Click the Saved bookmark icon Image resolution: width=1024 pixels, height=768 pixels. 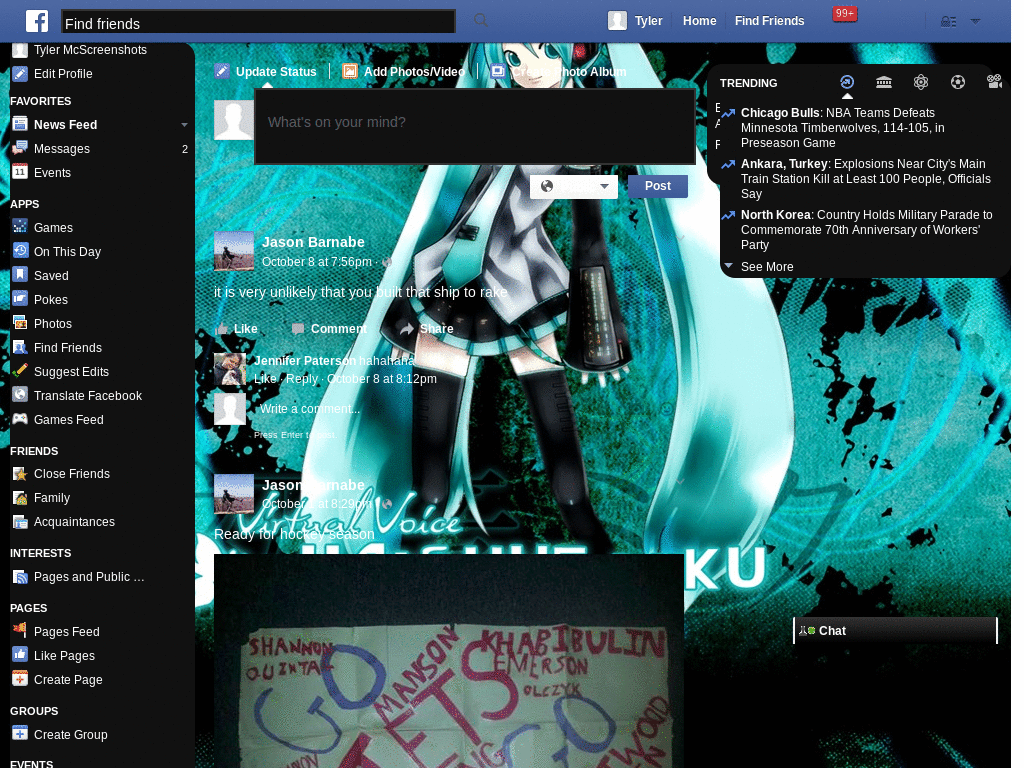point(20,275)
